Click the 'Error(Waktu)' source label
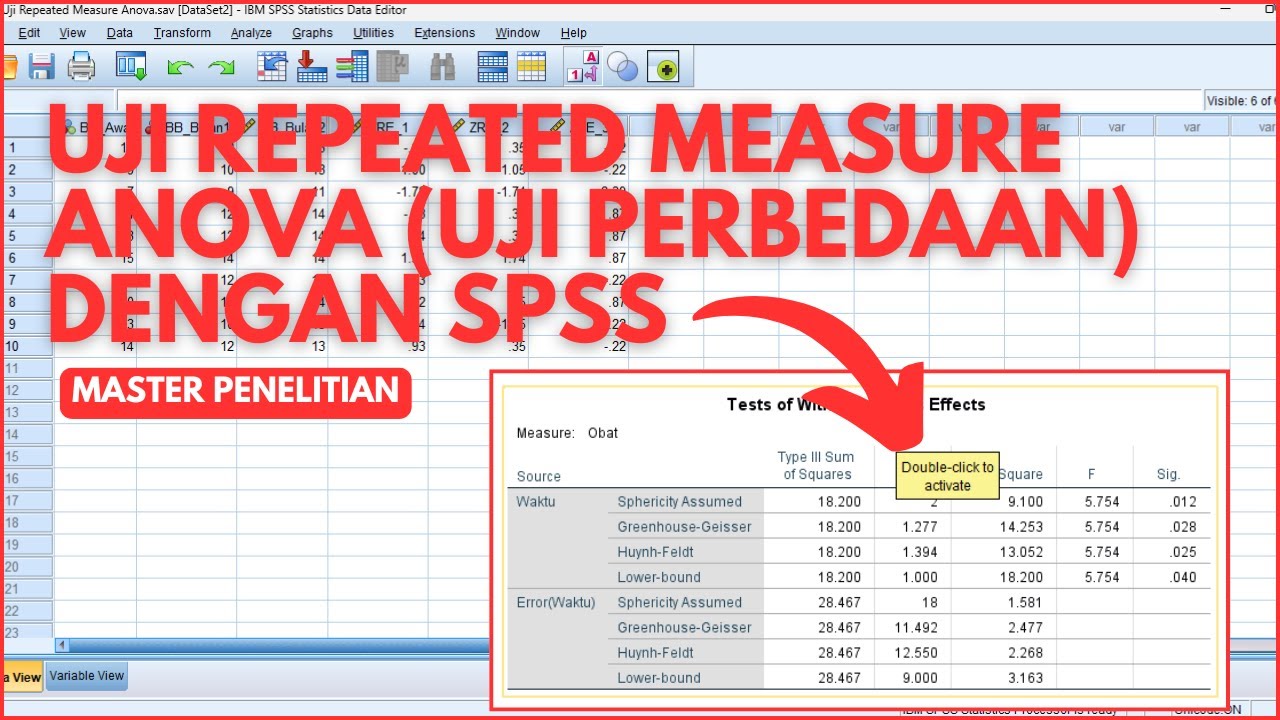Viewport: 1280px width, 720px height. click(x=556, y=602)
